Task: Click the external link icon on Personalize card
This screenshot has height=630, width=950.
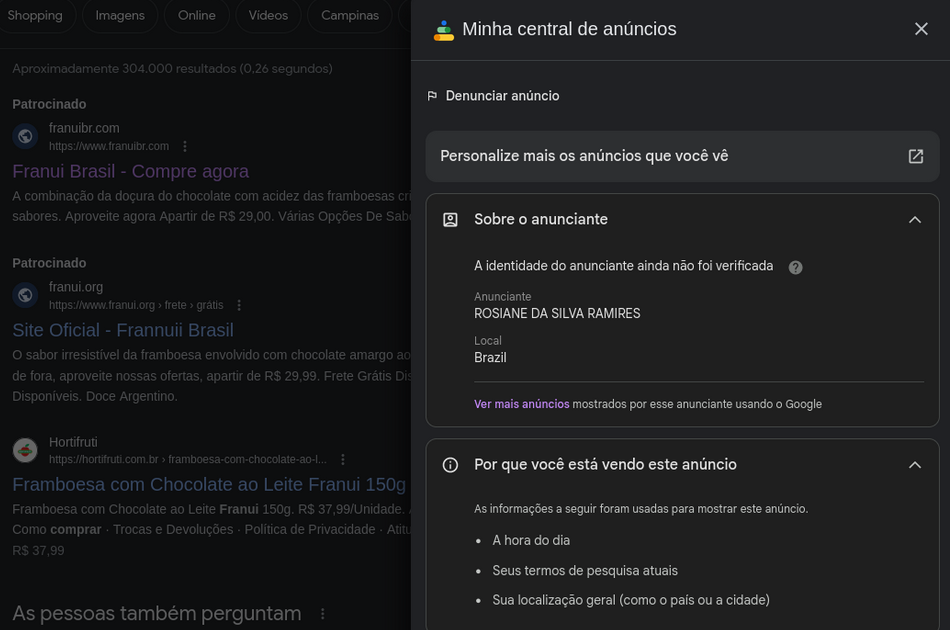Action: click(915, 156)
